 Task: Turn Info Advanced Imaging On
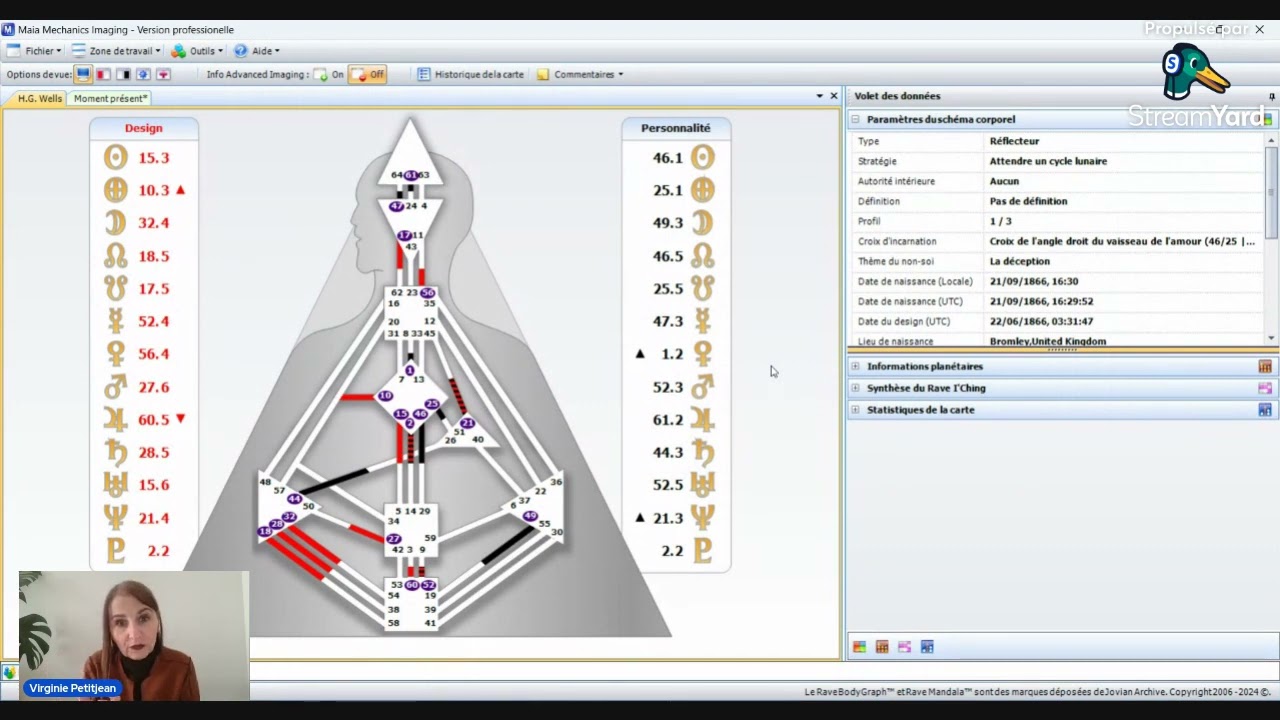pos(328,74)
